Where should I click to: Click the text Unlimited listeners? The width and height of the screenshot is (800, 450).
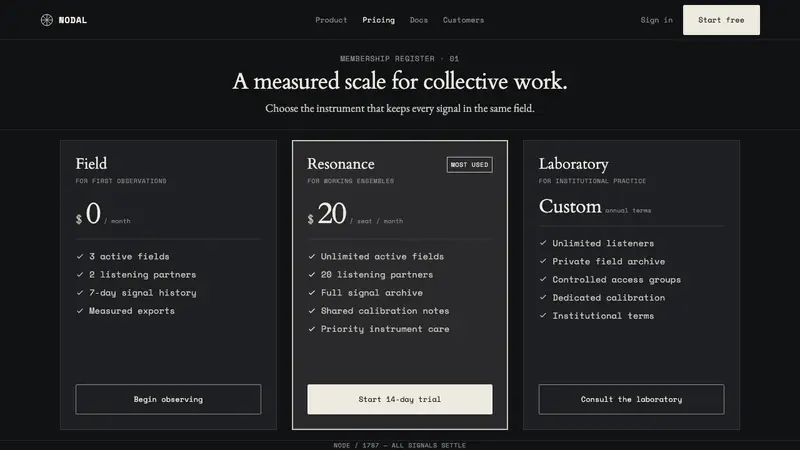coord(603,243)
